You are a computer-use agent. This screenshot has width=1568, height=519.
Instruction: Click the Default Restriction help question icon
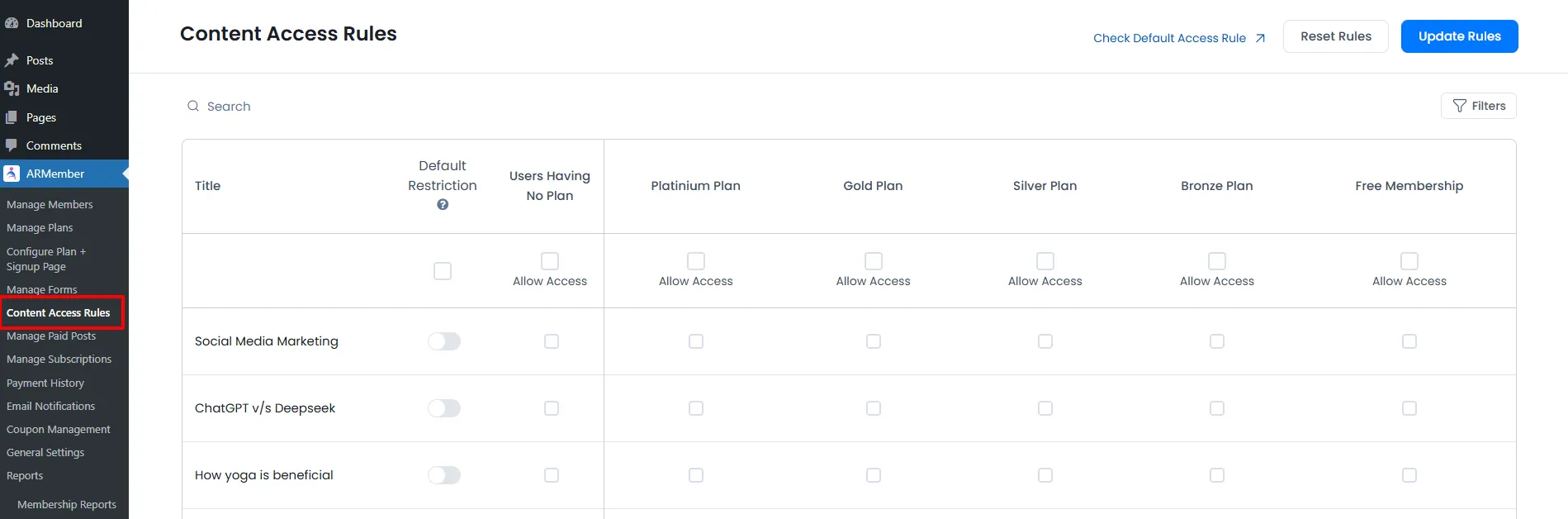(x=443, y=205)
